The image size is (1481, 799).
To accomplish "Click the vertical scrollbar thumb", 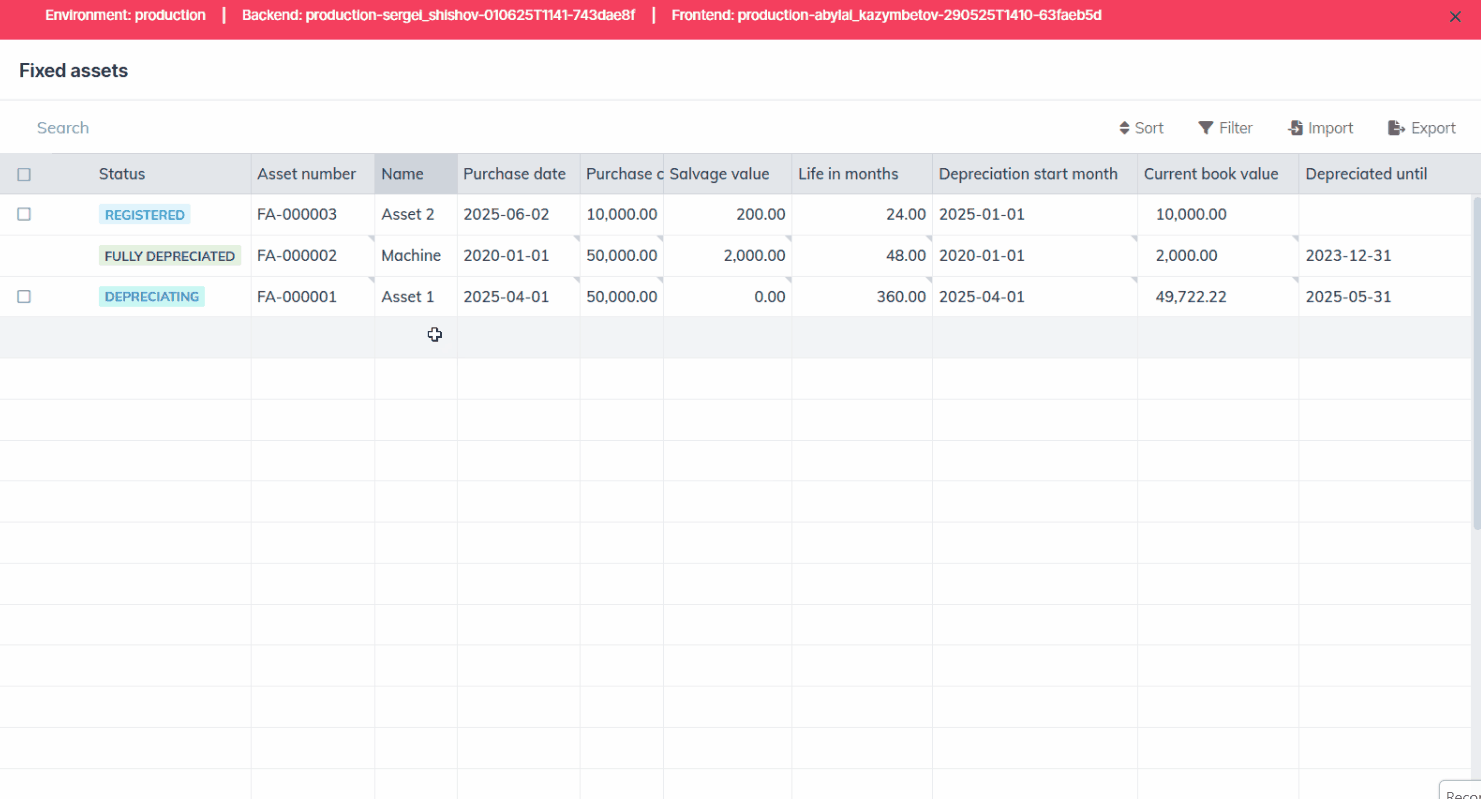I will click(x=1476, y=362).
